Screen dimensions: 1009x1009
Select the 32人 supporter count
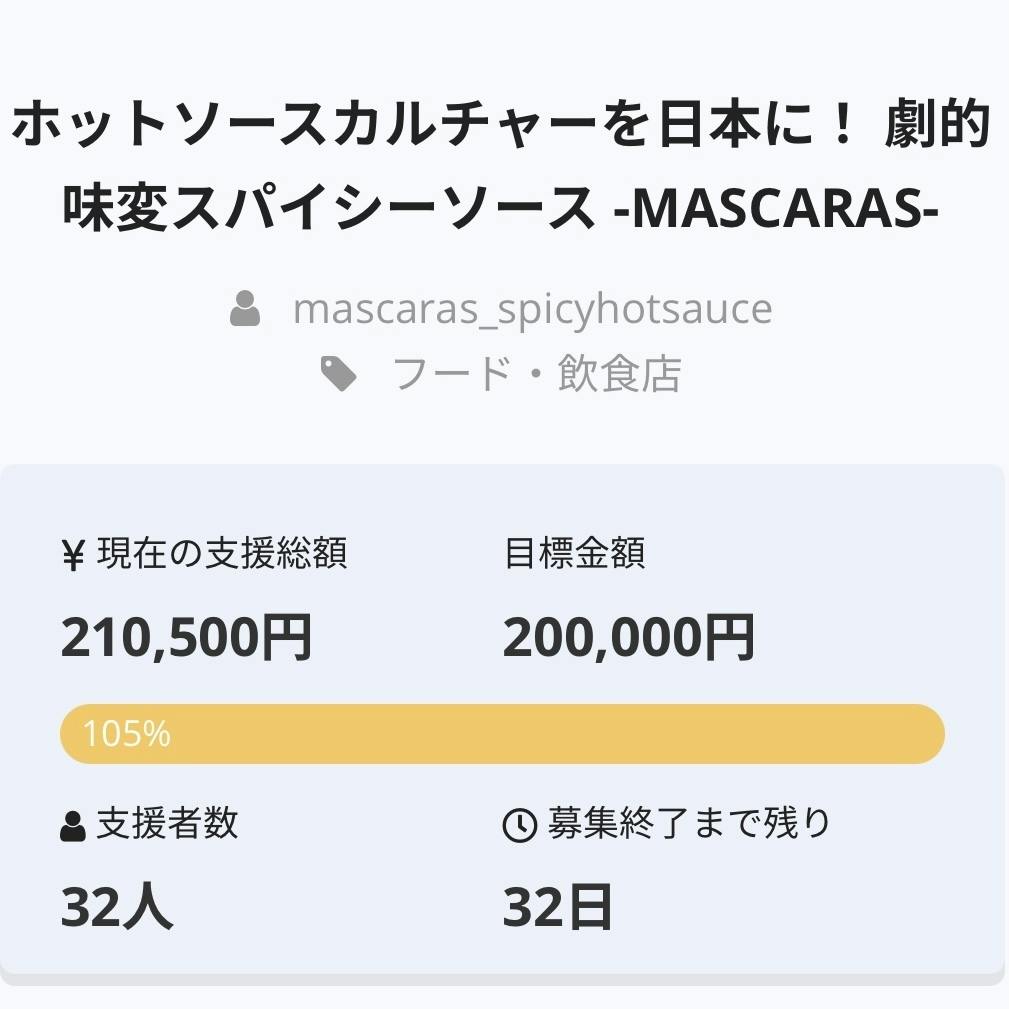coord(117,907)
